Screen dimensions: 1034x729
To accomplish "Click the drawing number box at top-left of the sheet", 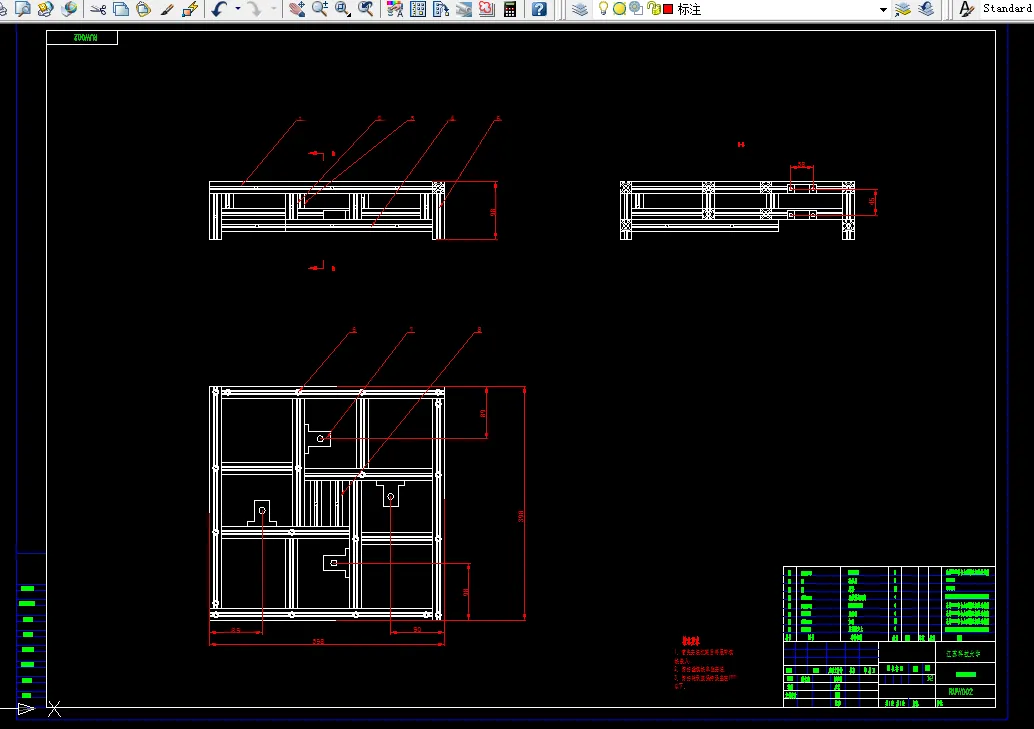I will (x=82, y=38).
